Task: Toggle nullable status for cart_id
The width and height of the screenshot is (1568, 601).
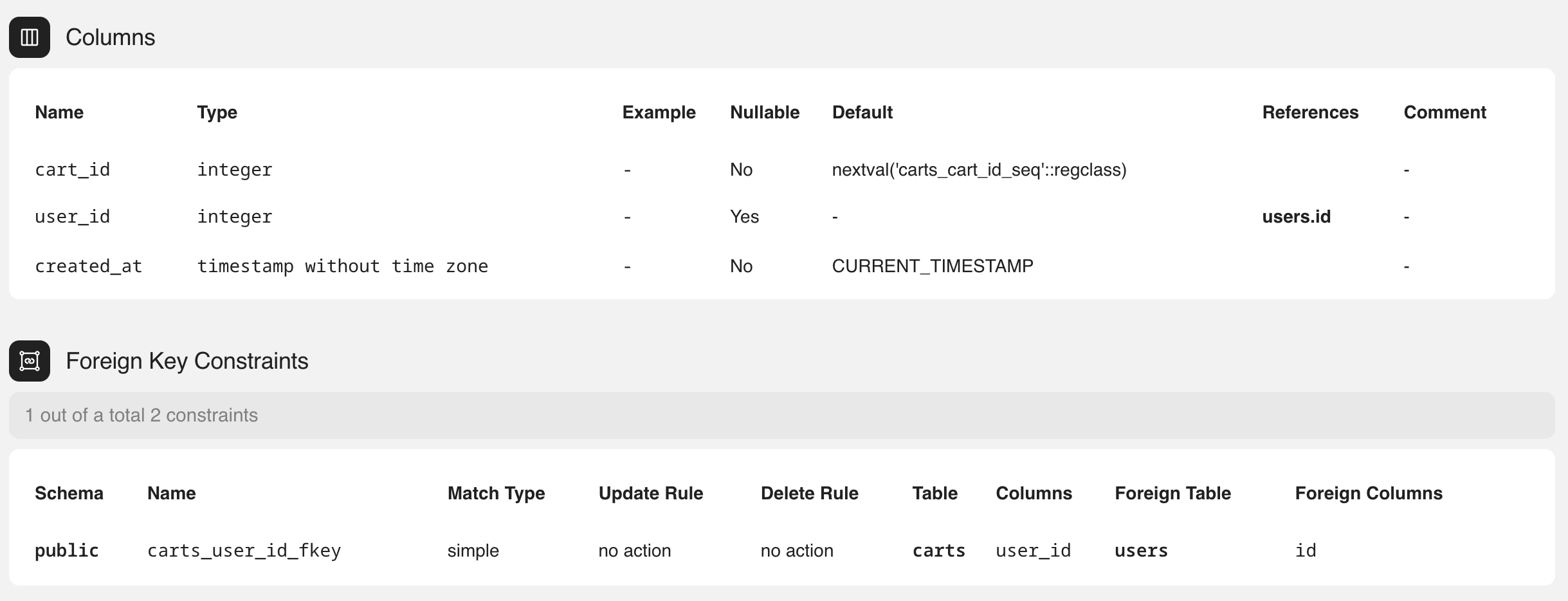Action: click(x=740, y=169)
